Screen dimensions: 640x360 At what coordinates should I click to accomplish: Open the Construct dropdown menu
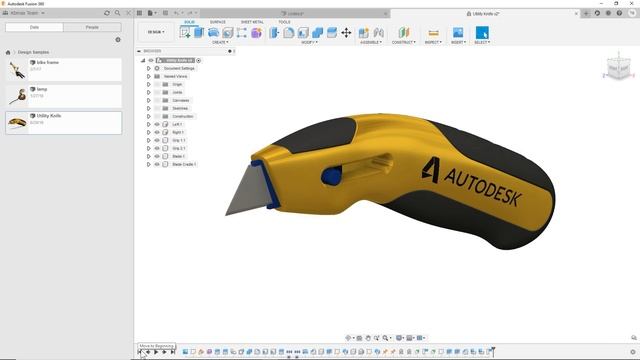404,42
